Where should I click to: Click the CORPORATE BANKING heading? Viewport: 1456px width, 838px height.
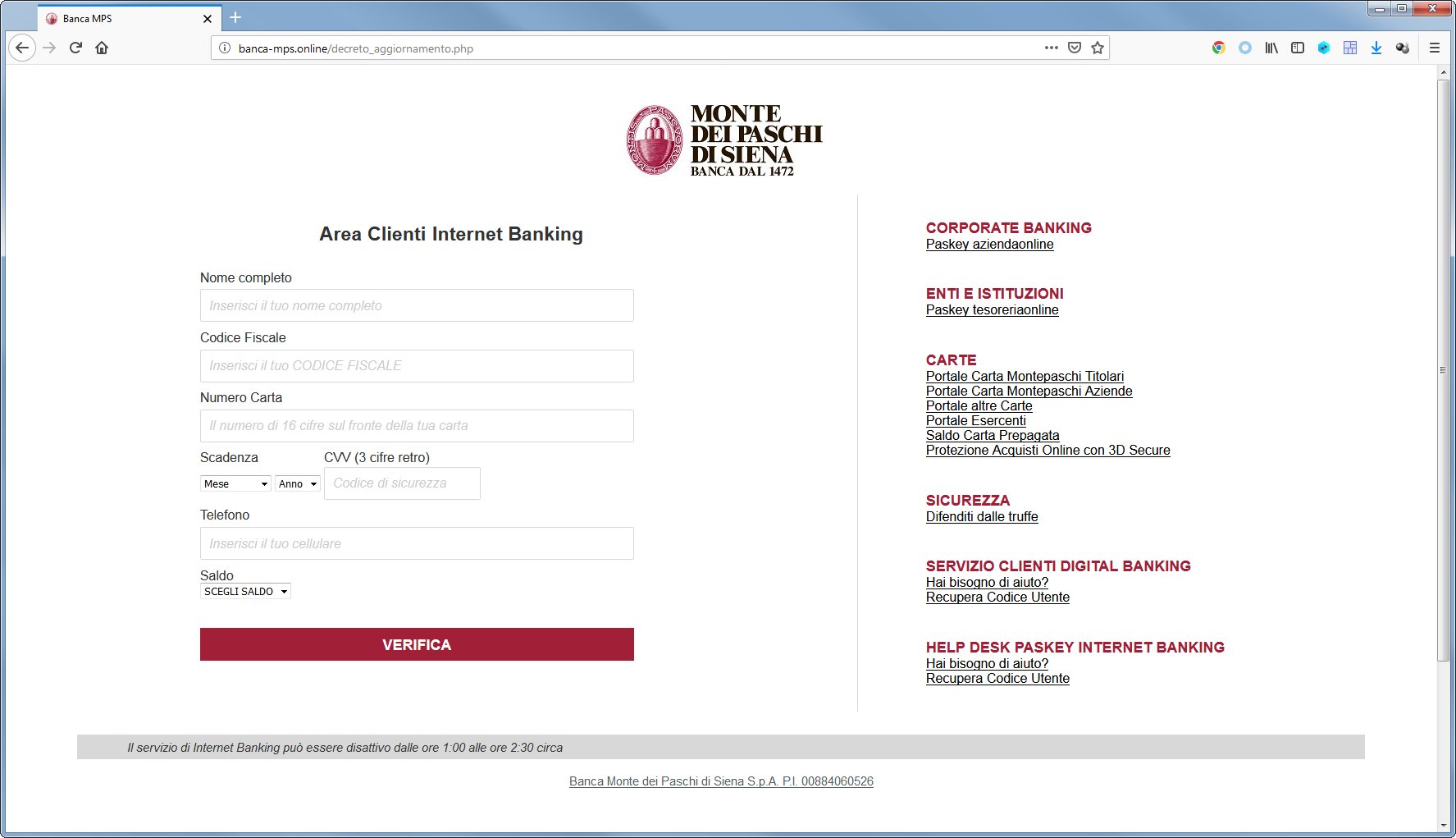pos(1009,228)
